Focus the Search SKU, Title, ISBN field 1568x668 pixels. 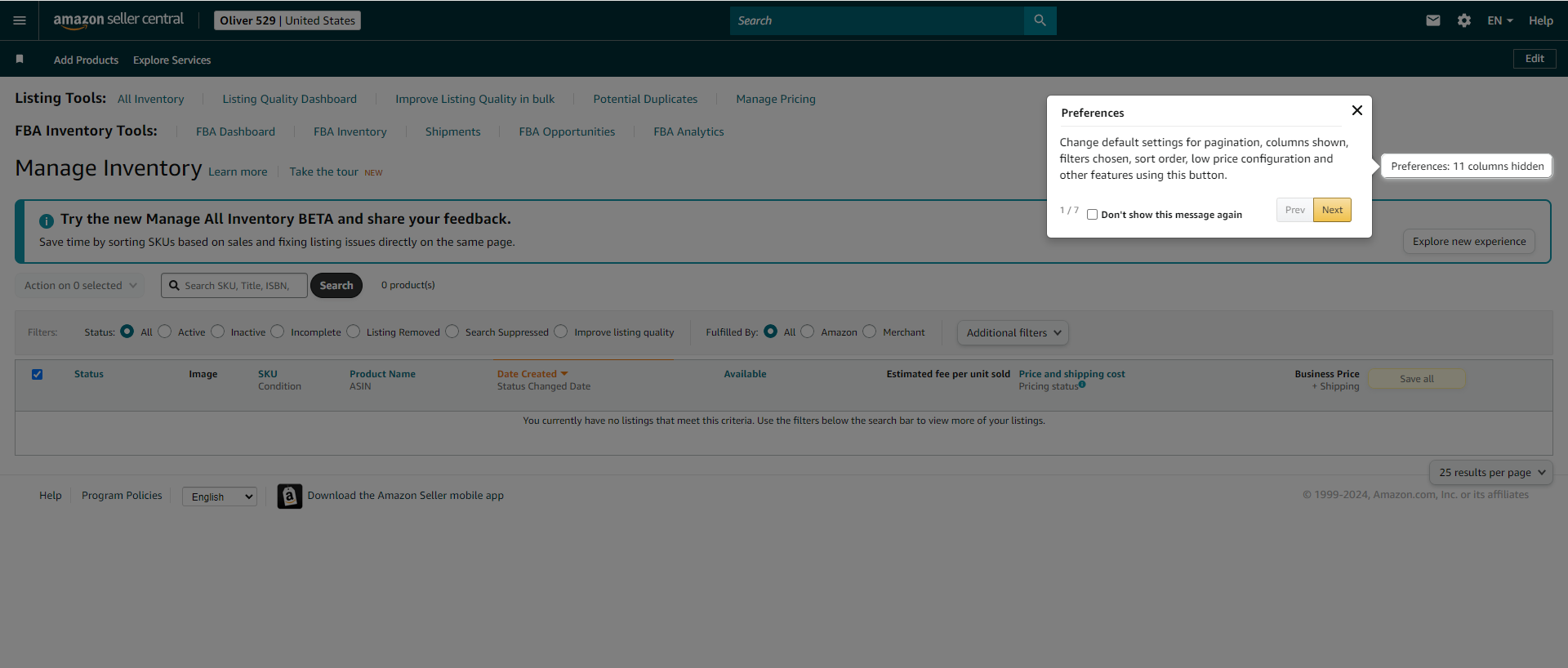click(x=234, y=285)
